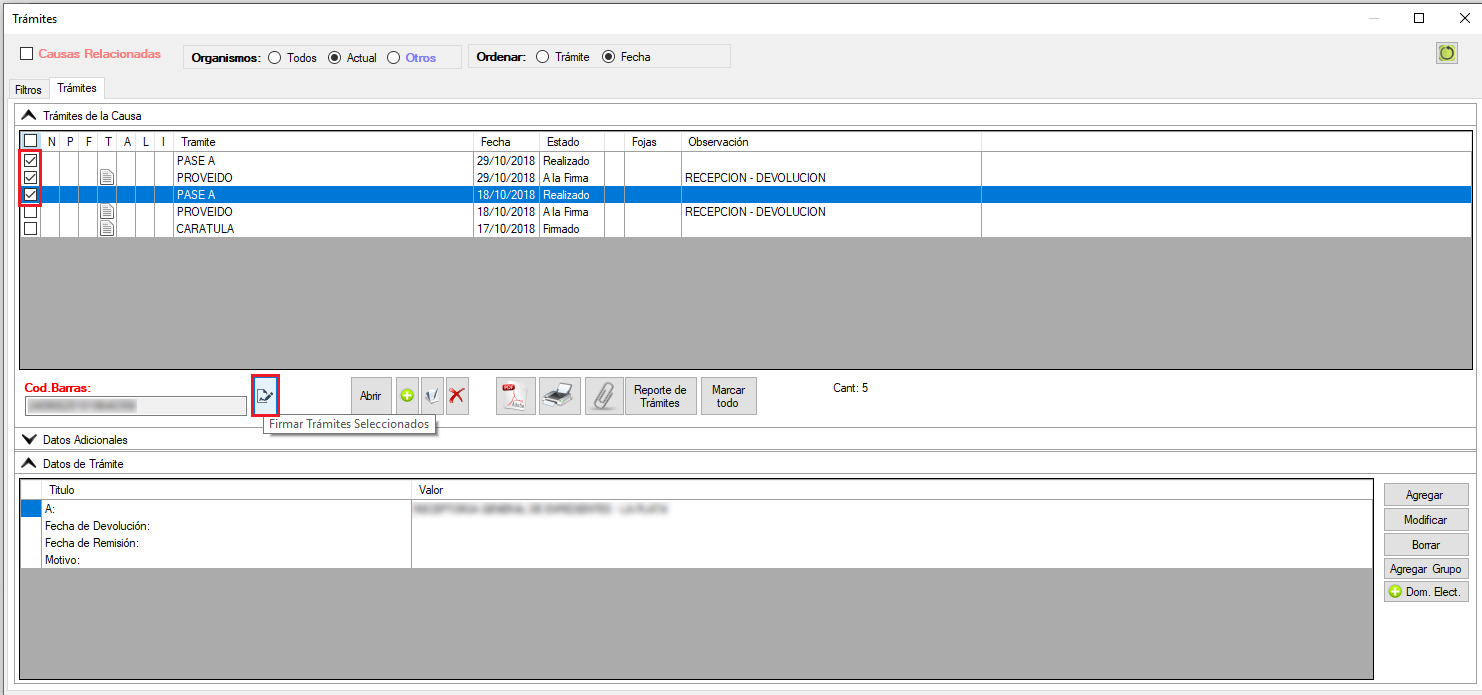
Task: Select the Todos organismos radio button
Action: pyautogui.click(x=275, y=58)
